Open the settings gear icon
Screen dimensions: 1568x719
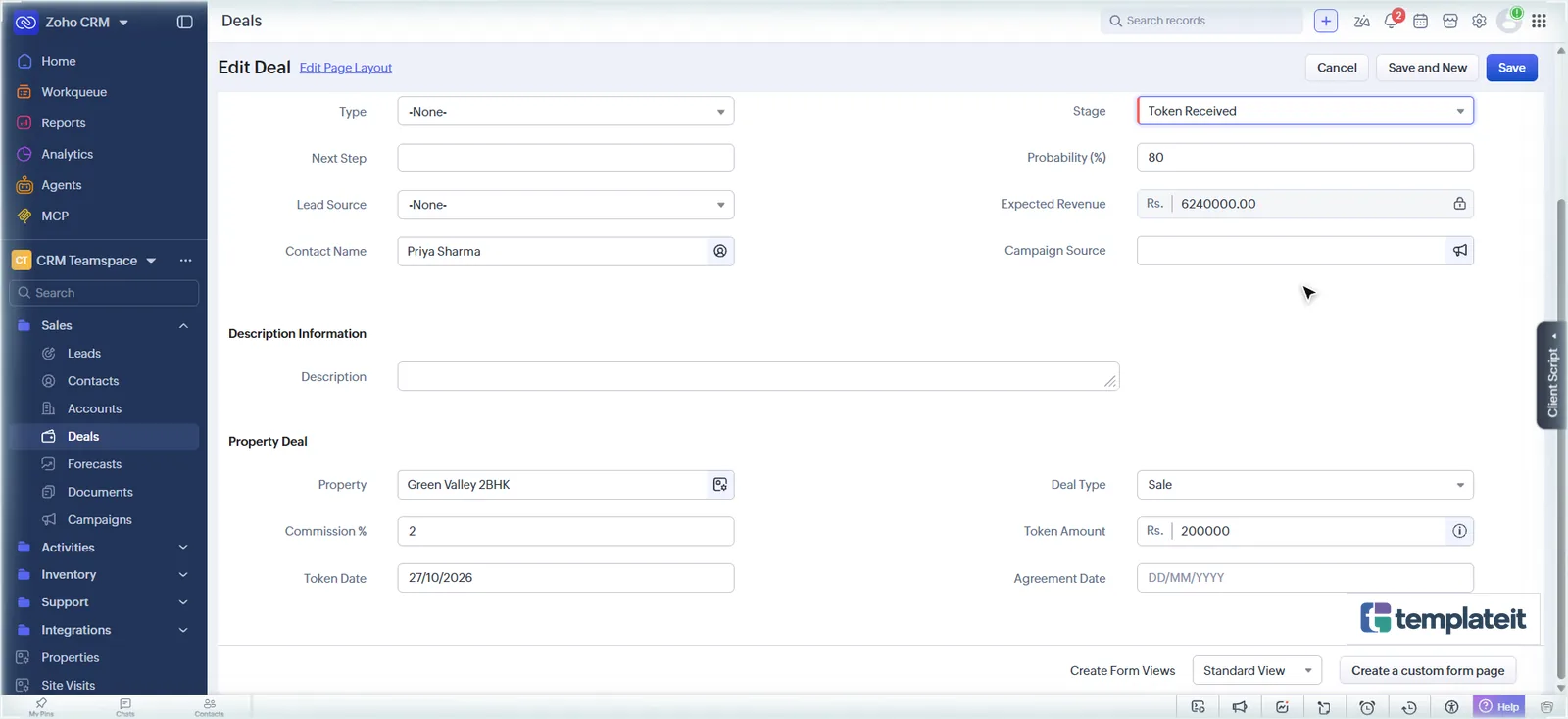point(1479,21)
